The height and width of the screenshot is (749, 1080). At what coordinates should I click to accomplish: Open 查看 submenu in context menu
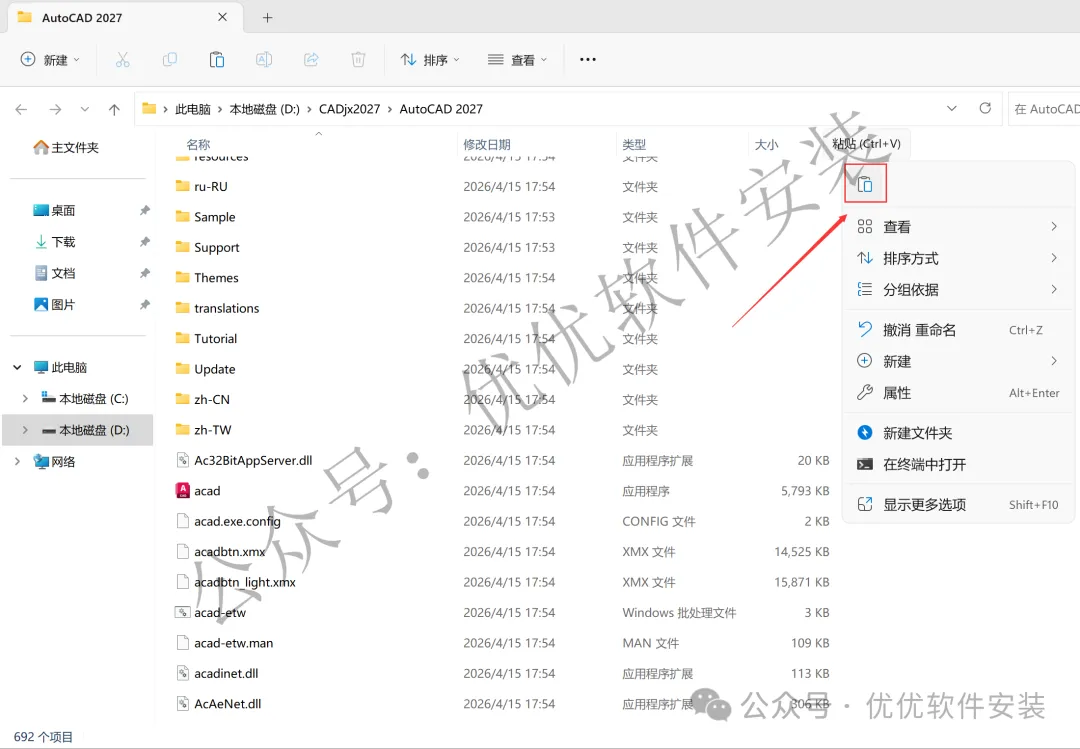958,227
